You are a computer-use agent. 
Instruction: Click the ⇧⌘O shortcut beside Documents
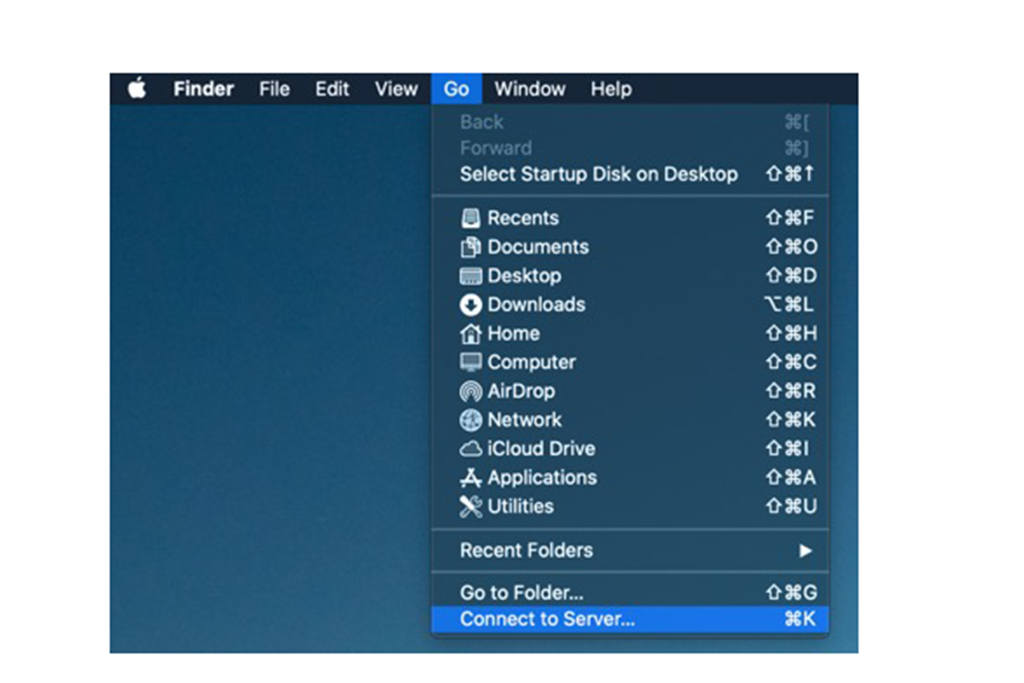[791, 247]
